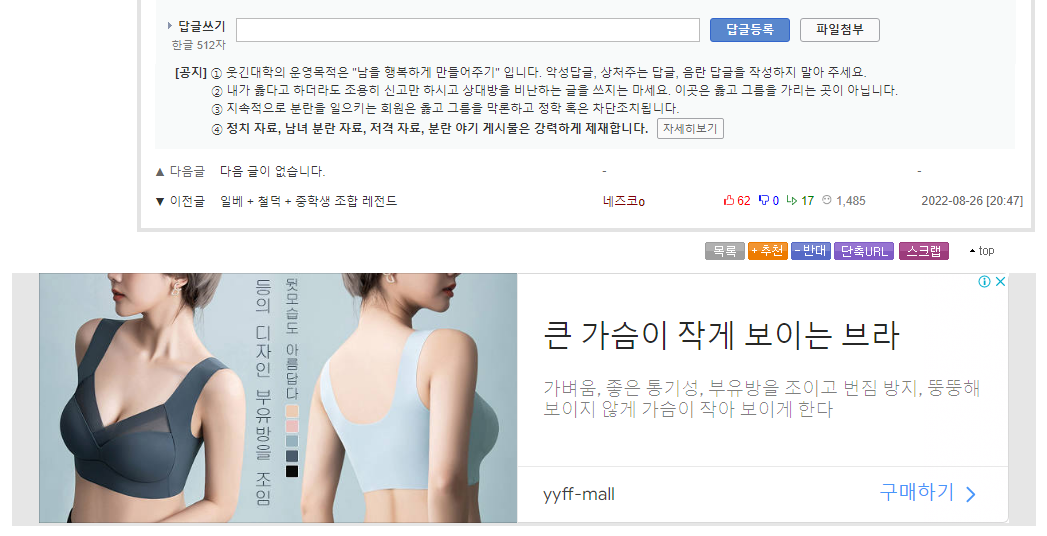Click the 구매하기 chevron arrow
Viewport: 1047px width, 536px height.
971,494
